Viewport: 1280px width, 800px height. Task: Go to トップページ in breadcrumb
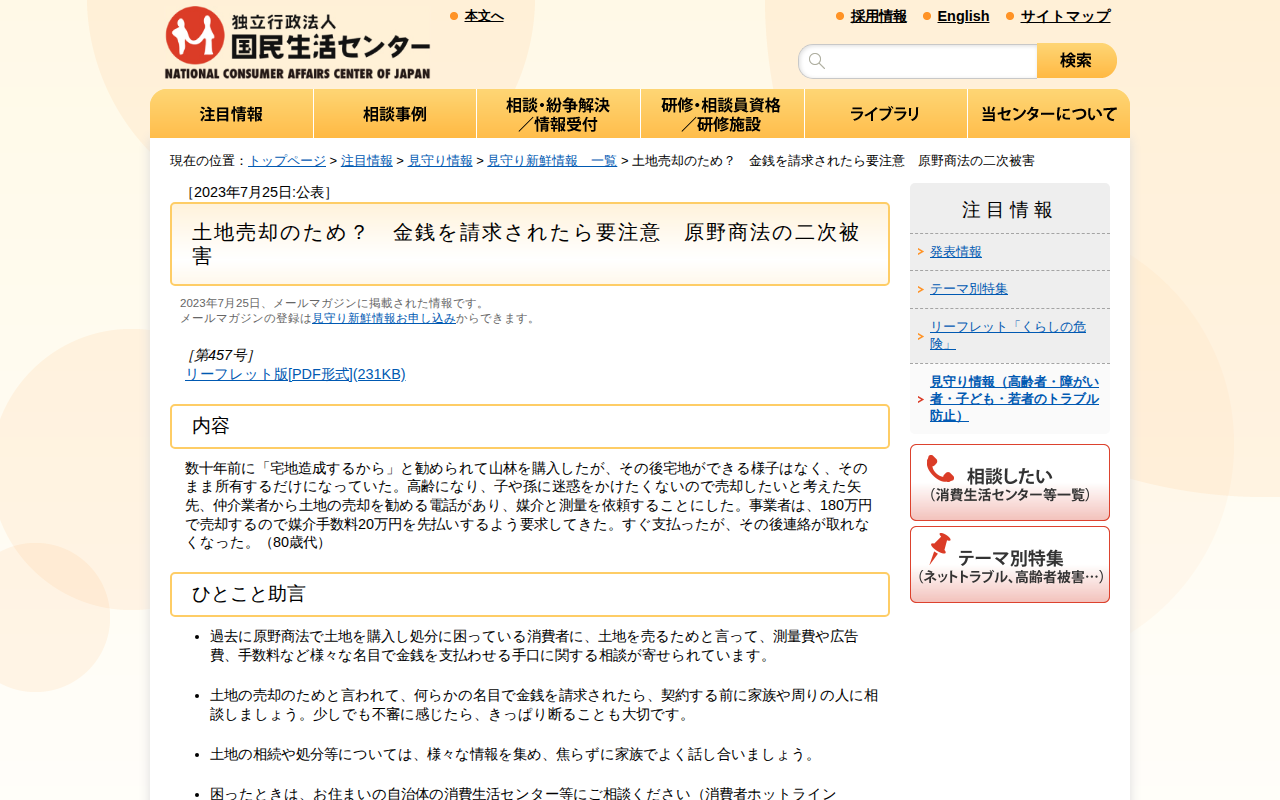pyautogui.click(x=287, y=161)
